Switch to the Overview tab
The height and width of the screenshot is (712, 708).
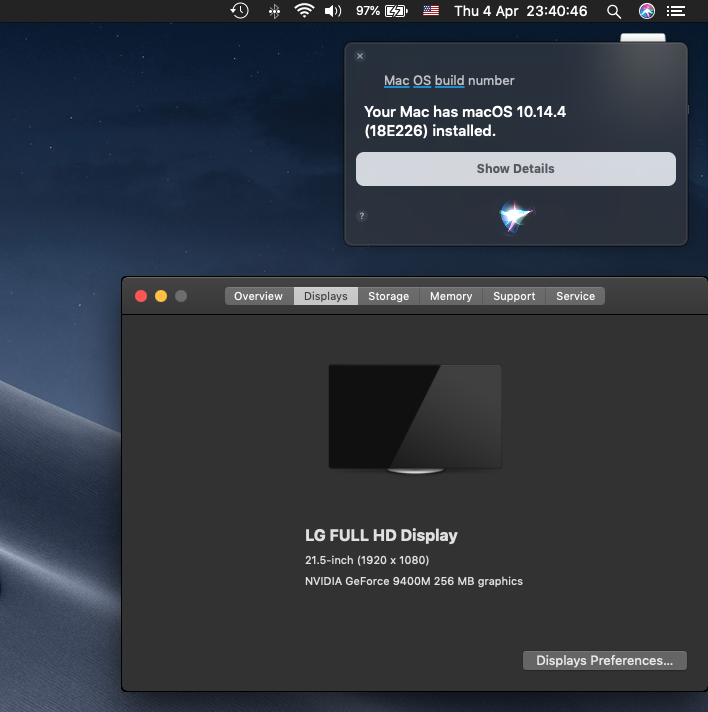point(258,296)
